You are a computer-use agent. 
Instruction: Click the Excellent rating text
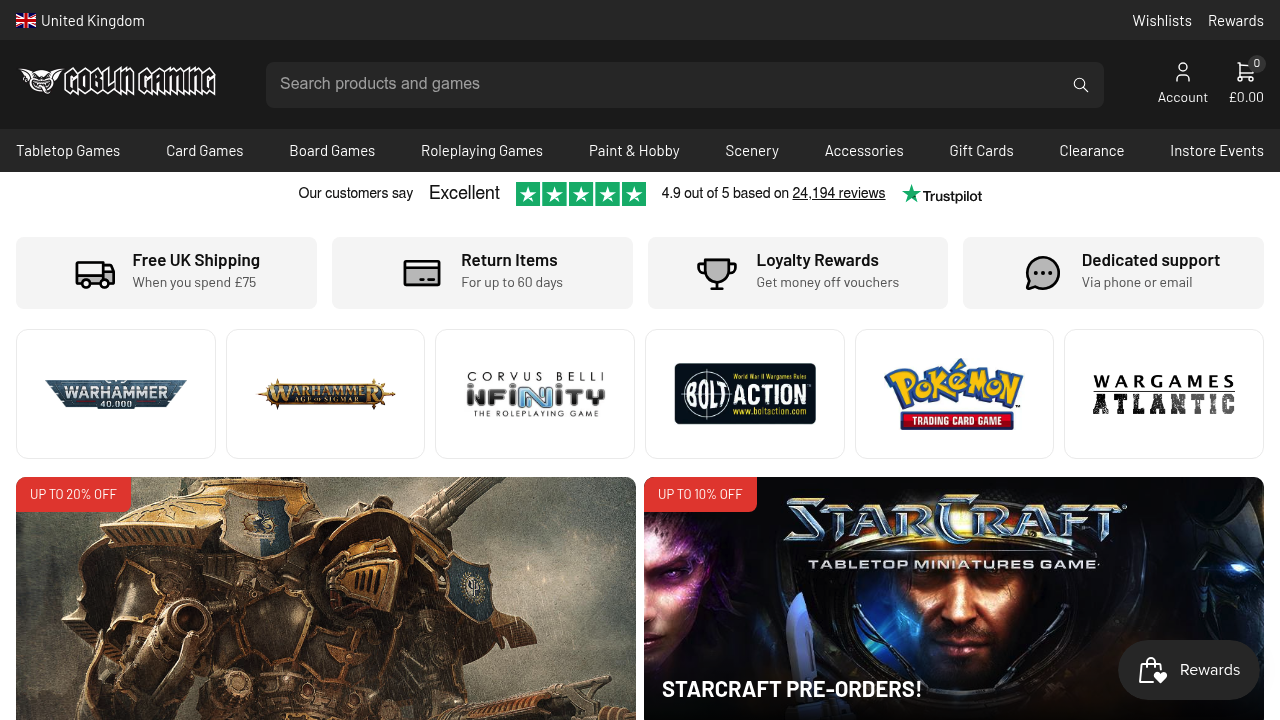pyautogui.click(x=464, y=193)
